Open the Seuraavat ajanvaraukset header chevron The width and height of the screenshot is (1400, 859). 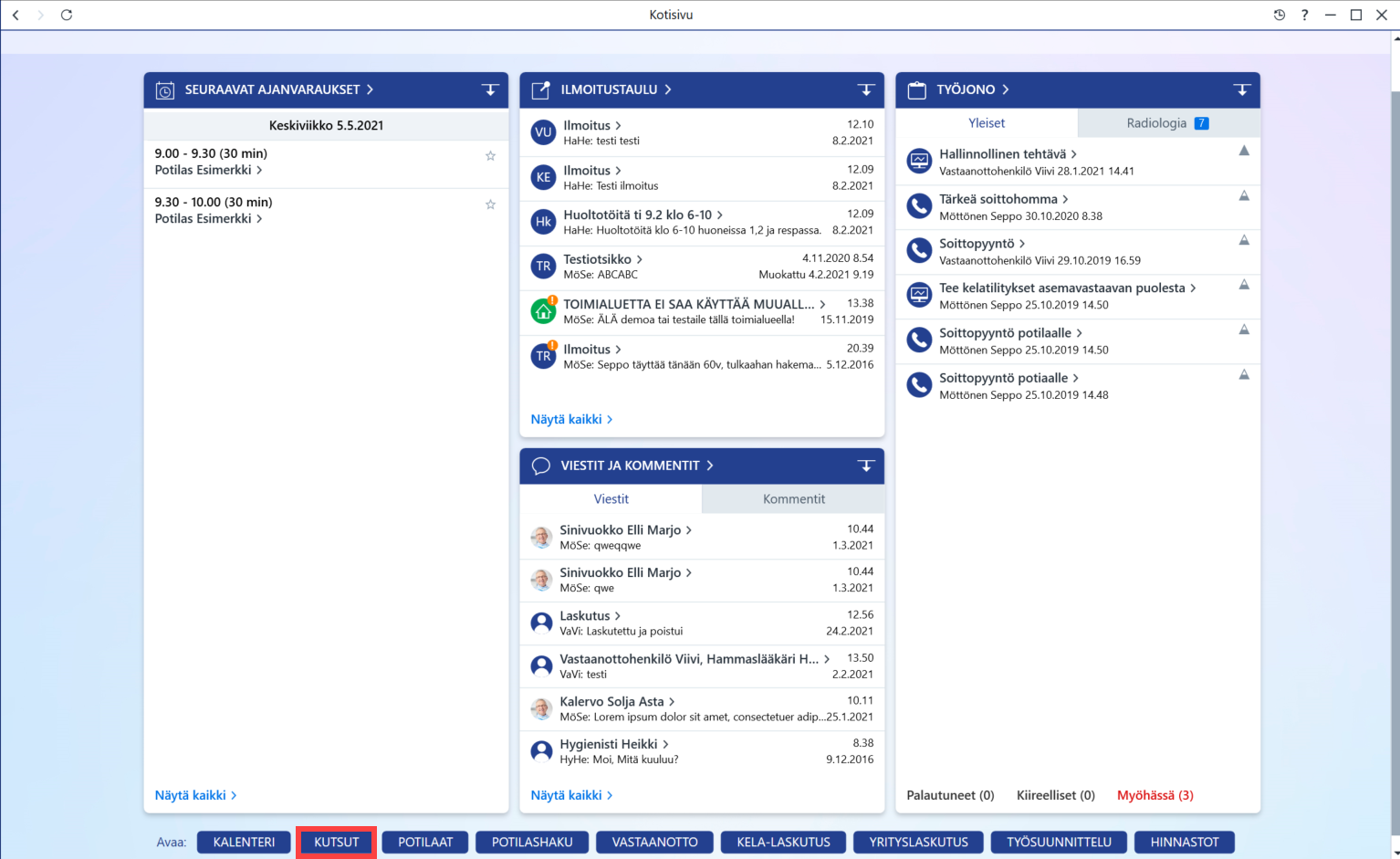[x=370, y=89]
